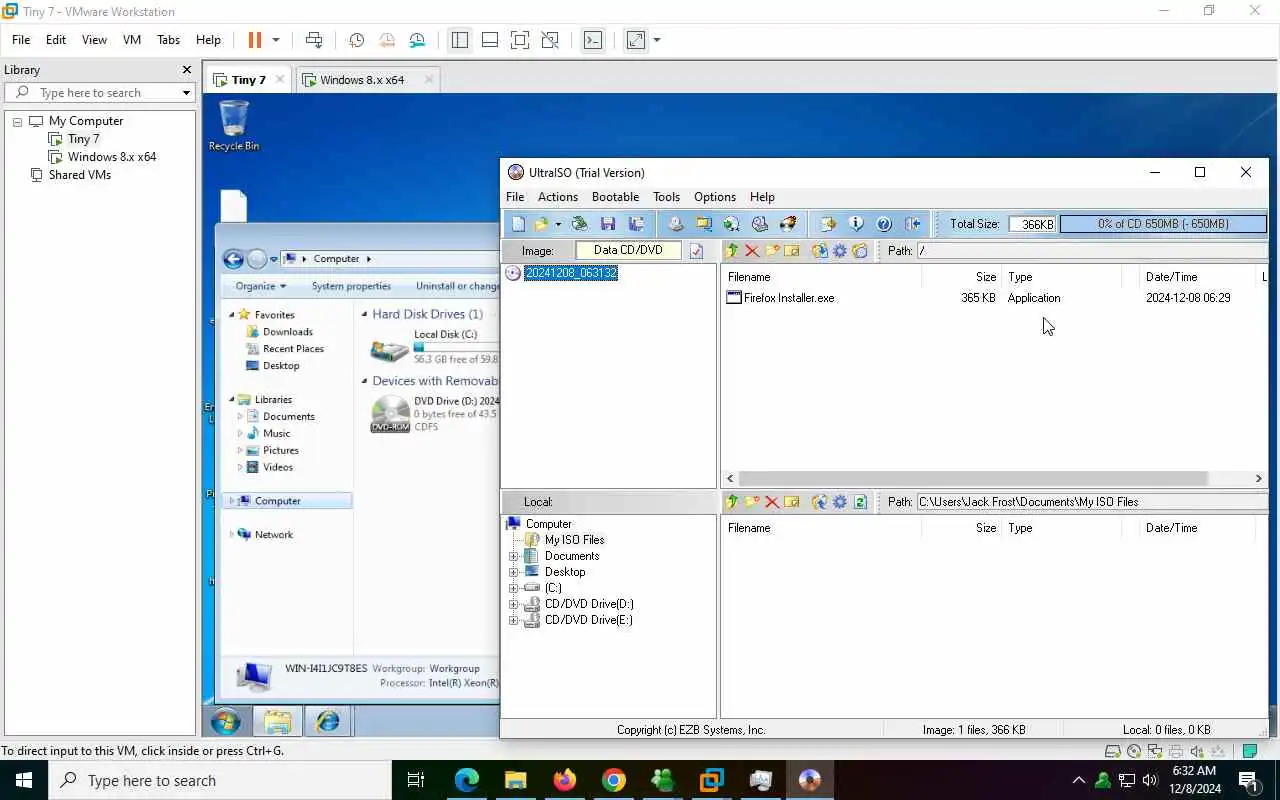Open UltraISO Bootable menu
The height and width of the screenshot is (800, 1280).
click(x=615, y=197)
